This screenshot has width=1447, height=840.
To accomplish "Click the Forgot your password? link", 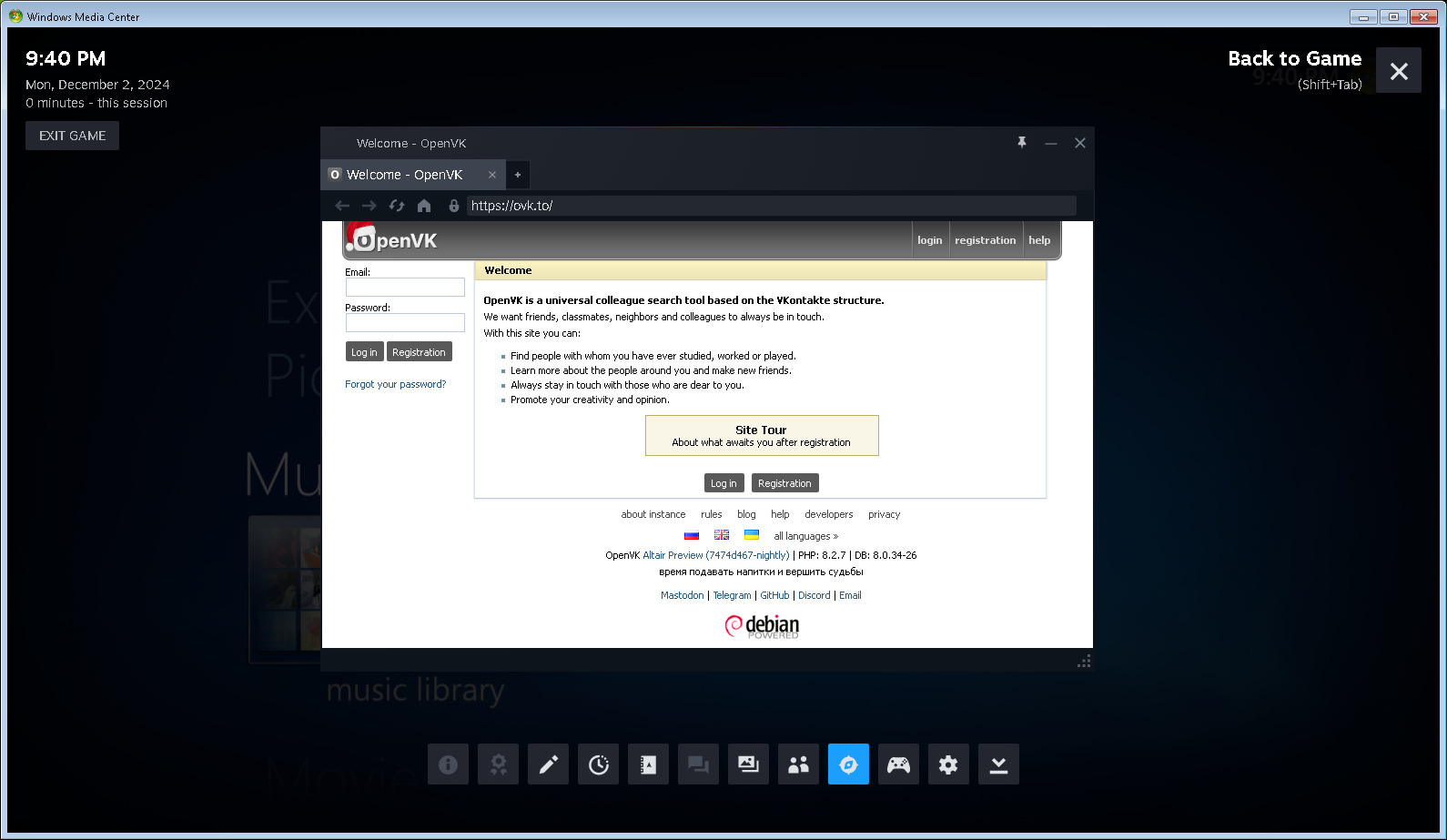I will [396, 384].
